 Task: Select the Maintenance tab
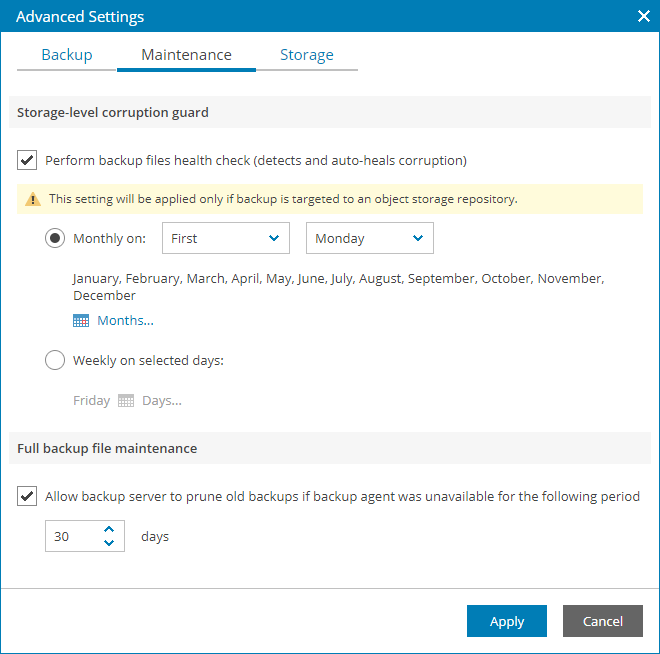(186, 55)
